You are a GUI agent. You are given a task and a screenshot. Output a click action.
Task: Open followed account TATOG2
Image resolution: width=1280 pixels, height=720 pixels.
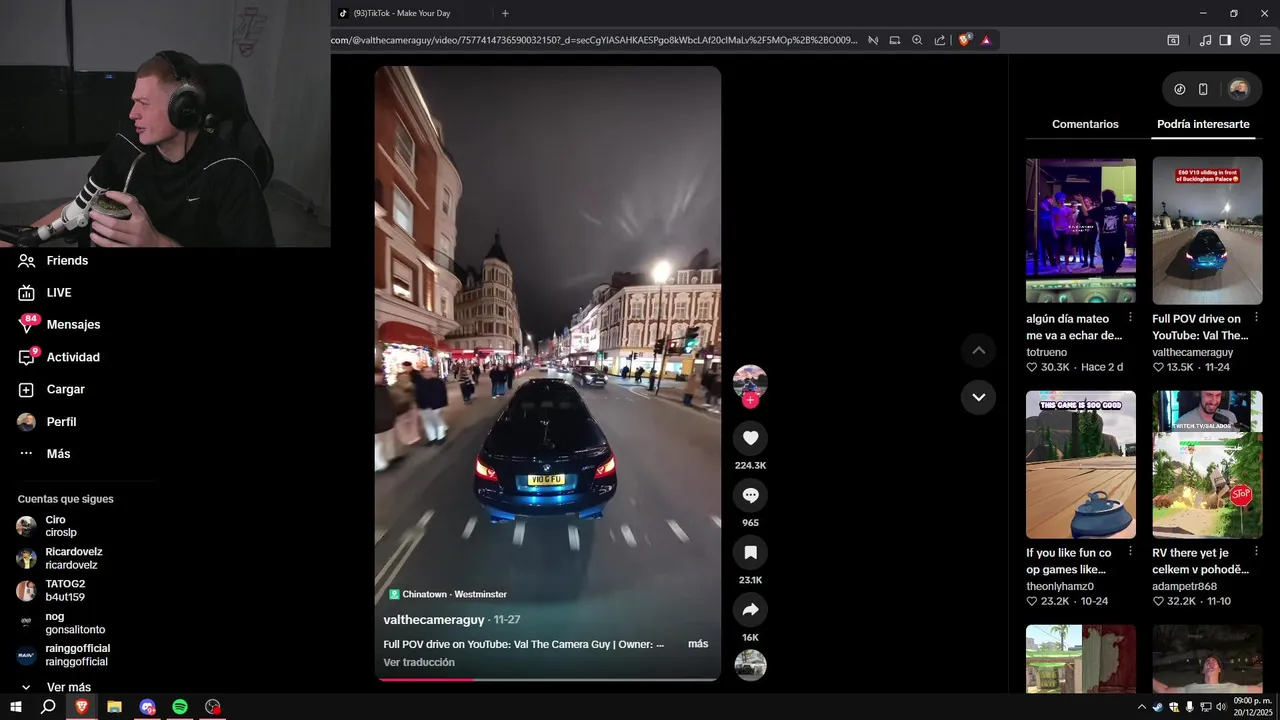point(51,590)
